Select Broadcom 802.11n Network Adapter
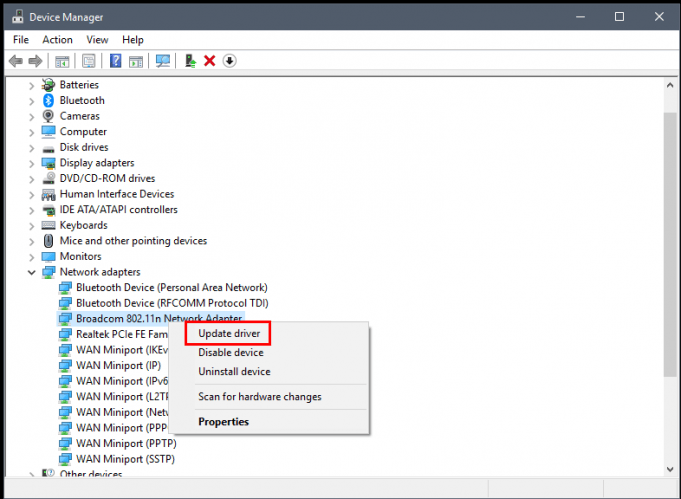Viewport: 681px width, 499px height. click(159, 318)
